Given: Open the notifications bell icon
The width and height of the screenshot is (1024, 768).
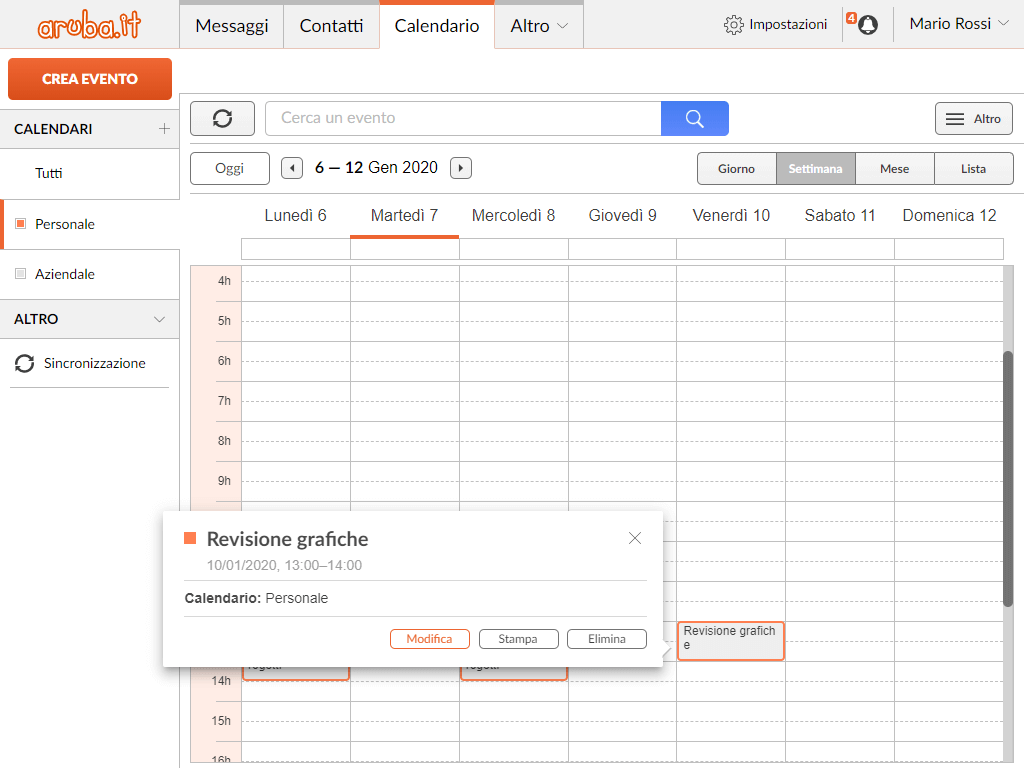Looking at the screenshot, I should point(867,25).
